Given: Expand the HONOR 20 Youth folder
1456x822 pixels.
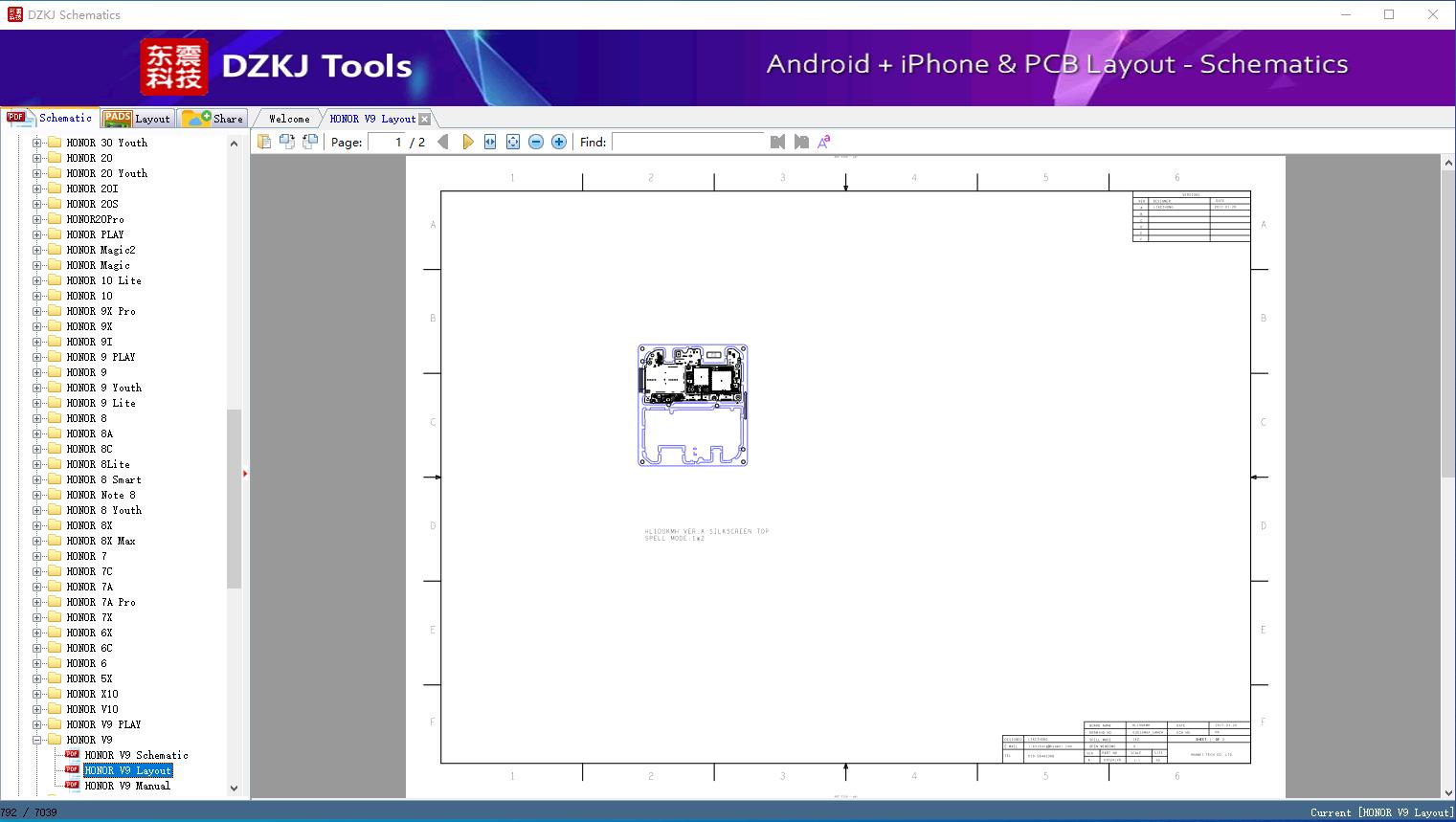Looking at the screenshot, I should tap(36, 173).
